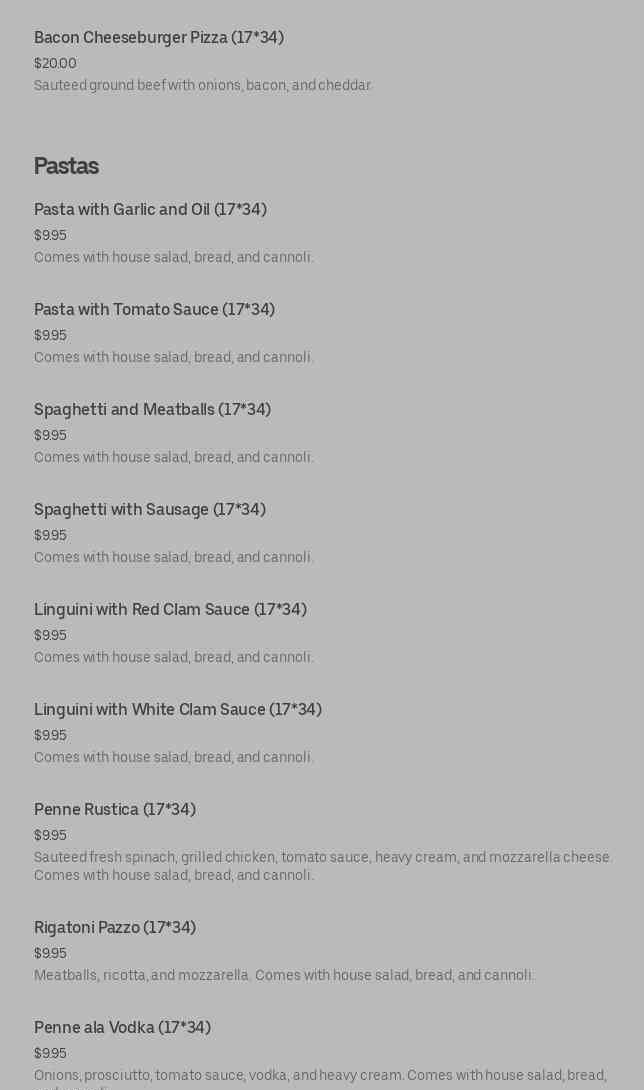
Task: Choose Penne ala Vodka item
Action: [x=122, y=1028]
